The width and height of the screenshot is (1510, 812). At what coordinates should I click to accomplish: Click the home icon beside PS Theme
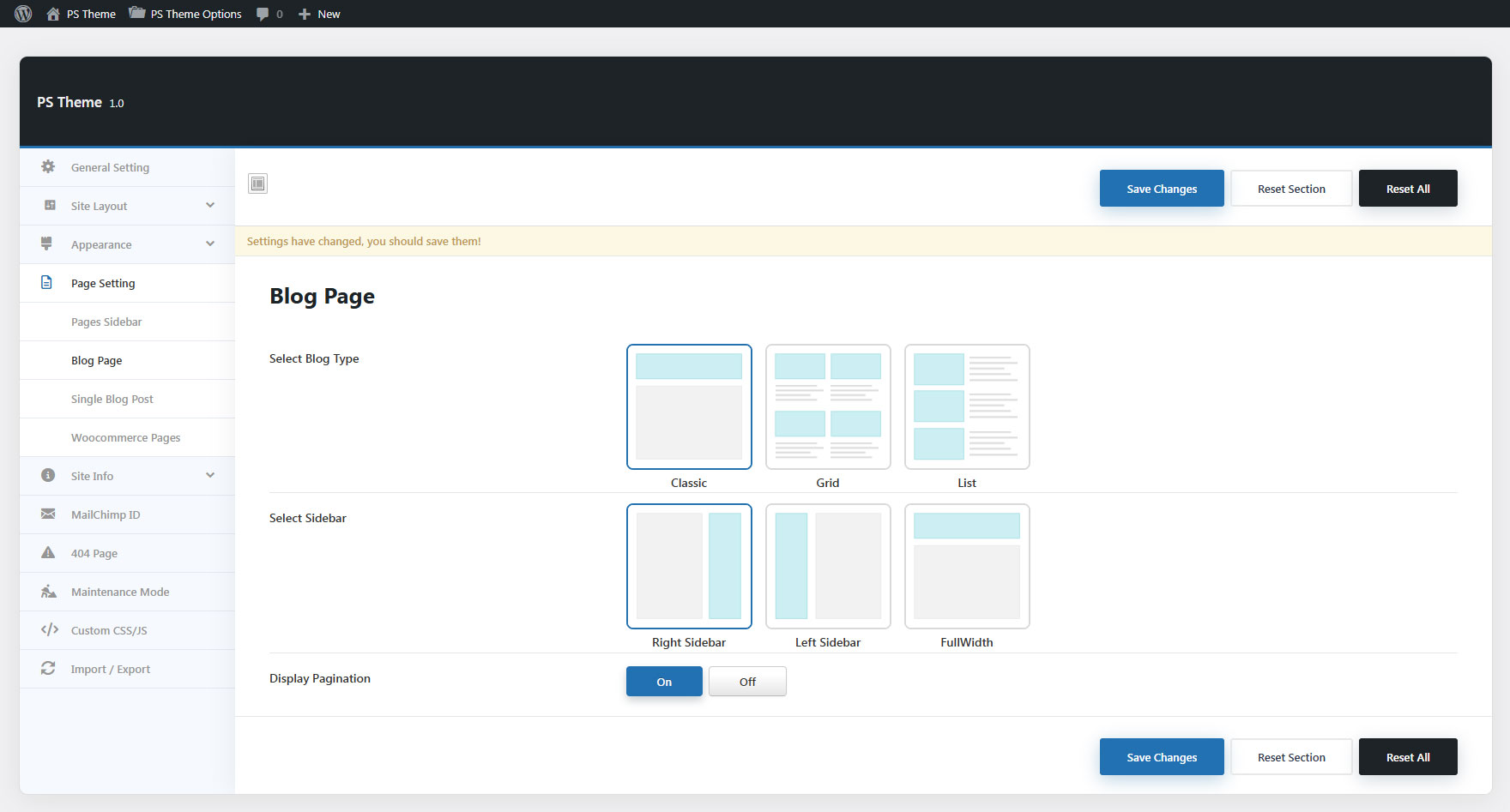[53, 14]
